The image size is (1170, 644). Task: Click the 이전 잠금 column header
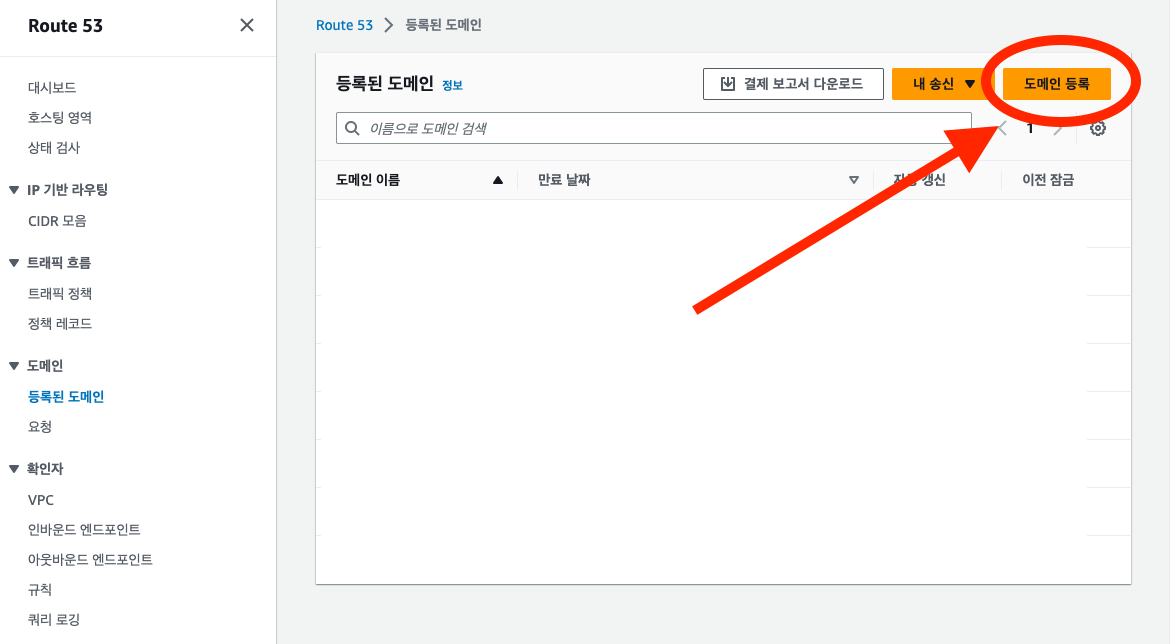[1048, 180]
